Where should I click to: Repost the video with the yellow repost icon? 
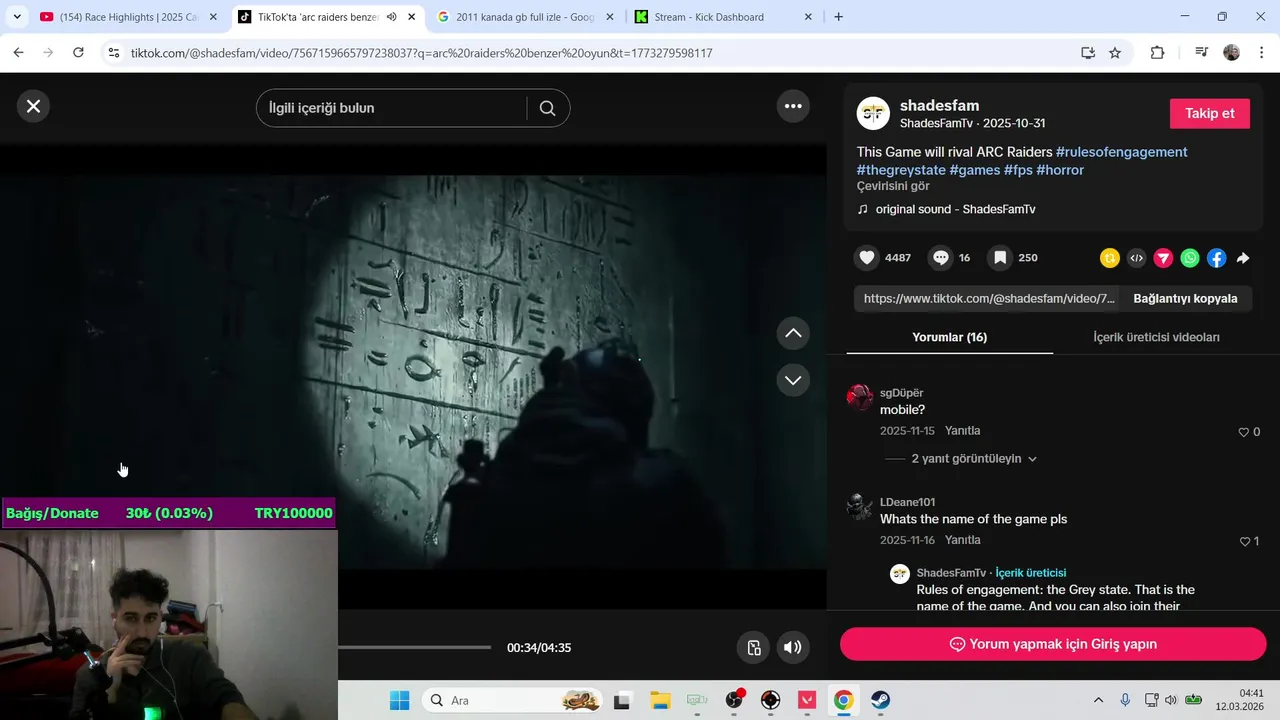pos(1109,258)
